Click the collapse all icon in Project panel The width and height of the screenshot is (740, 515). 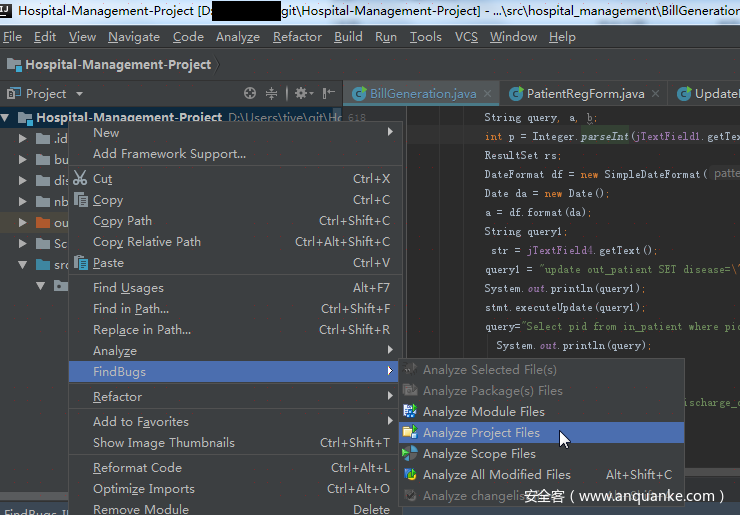coord(271,93)
